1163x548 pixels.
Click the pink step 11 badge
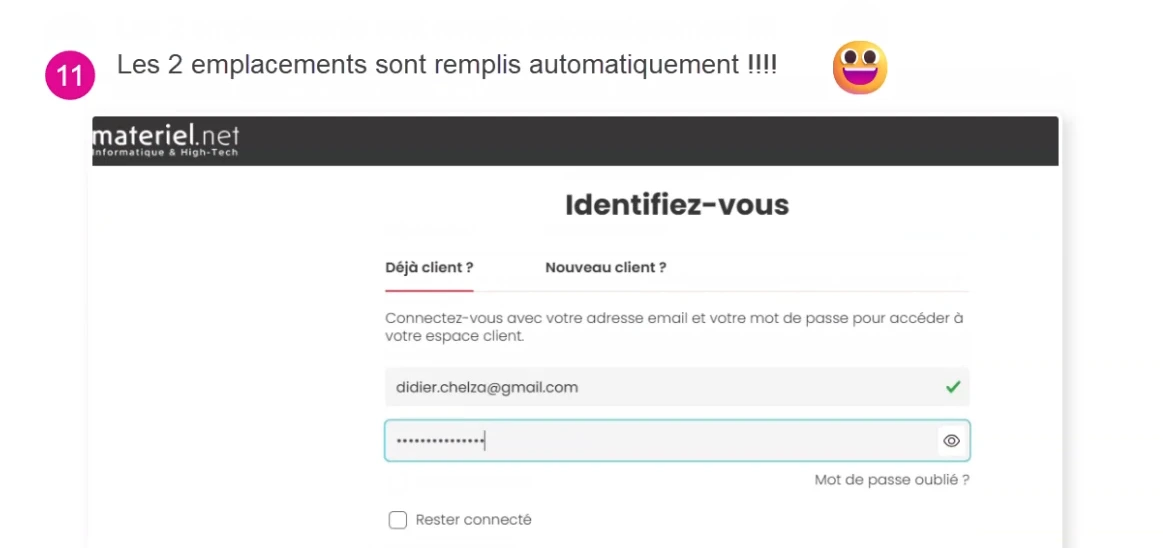(70, 76)
